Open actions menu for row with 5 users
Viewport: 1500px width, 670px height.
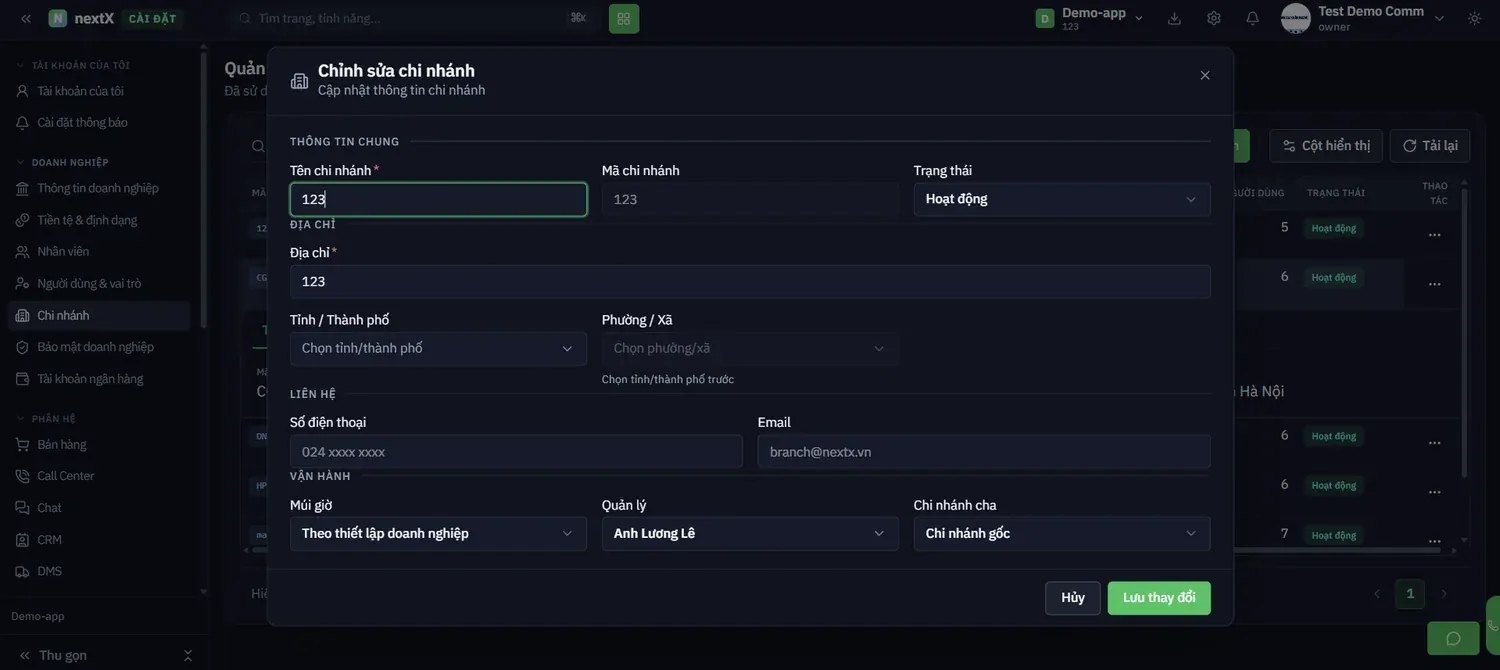tap(1434, 234)
